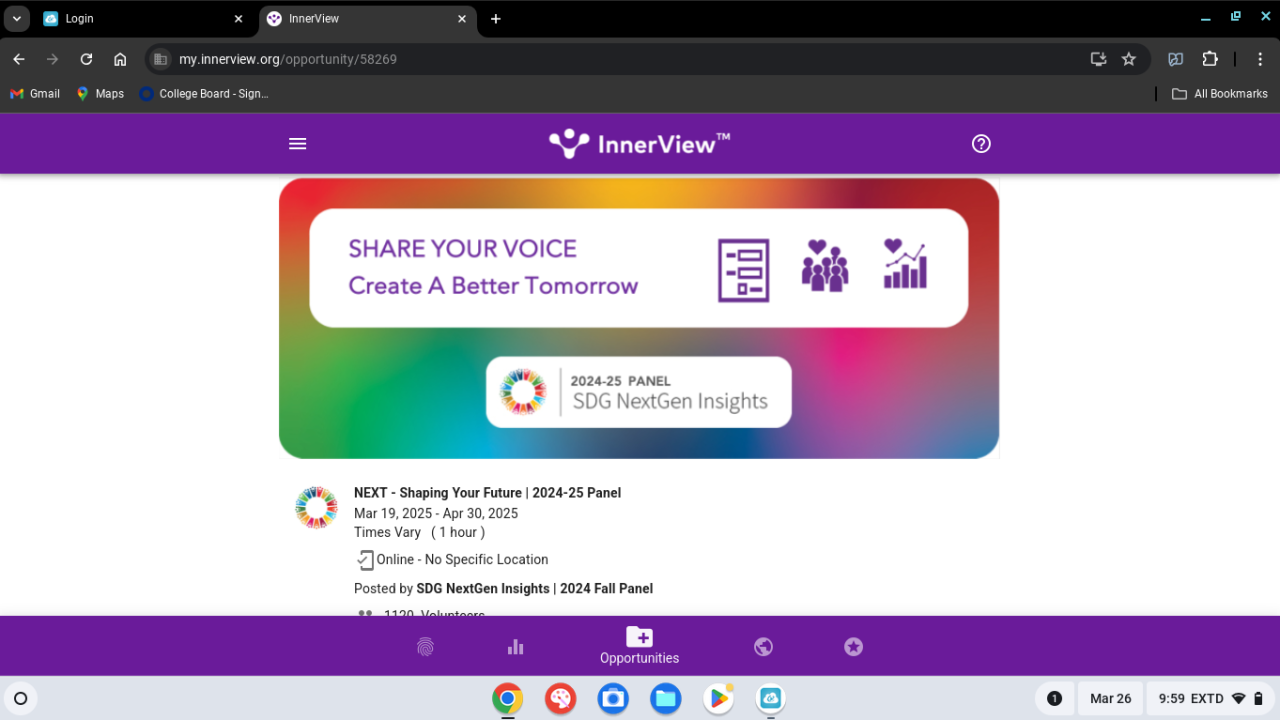This screenshot has height=720, width=1280.
Task: Open the Play Store on shelf
Action: coord(718,698)
